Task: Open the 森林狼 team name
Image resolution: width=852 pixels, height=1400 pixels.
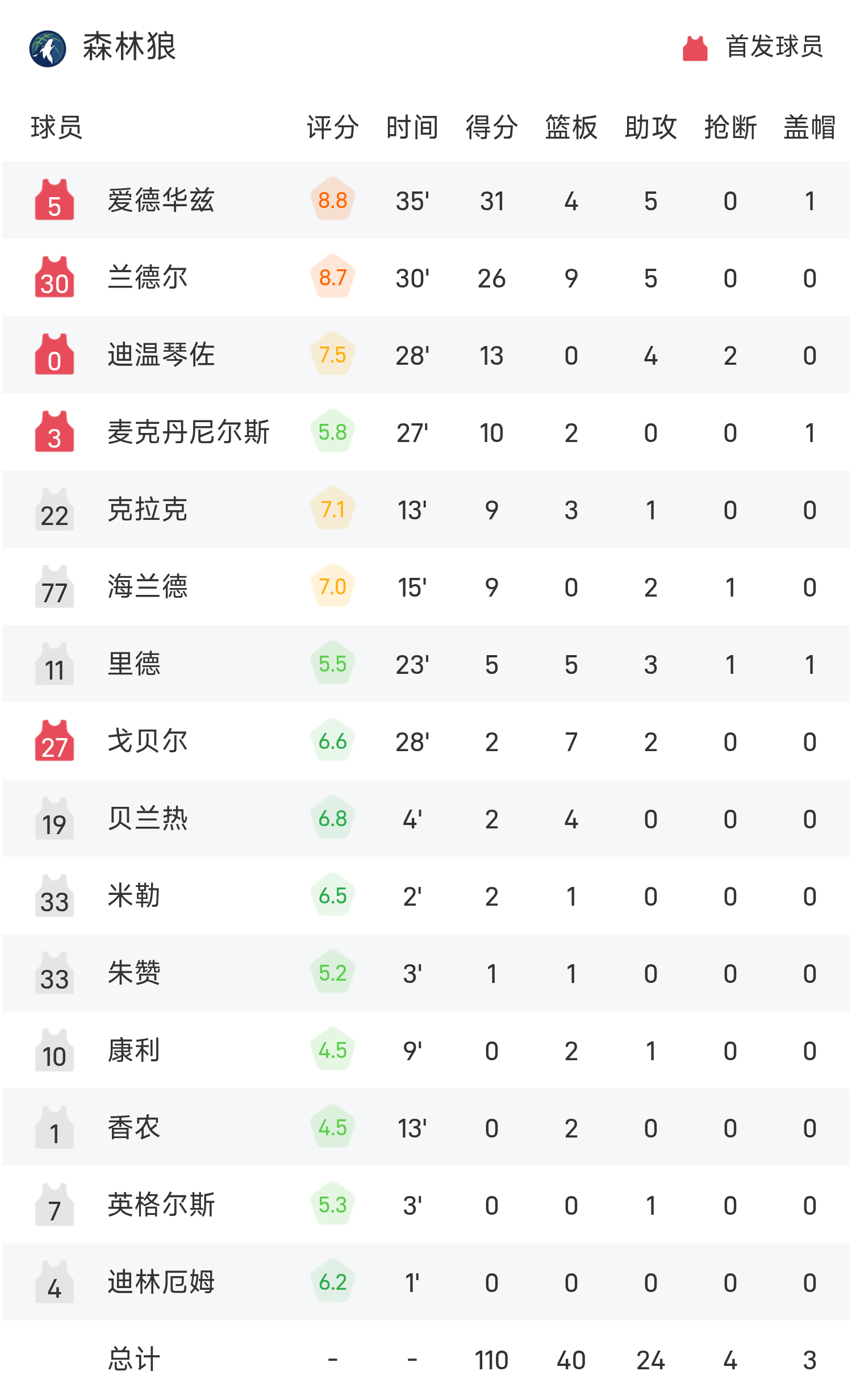Action: [130, 47]
